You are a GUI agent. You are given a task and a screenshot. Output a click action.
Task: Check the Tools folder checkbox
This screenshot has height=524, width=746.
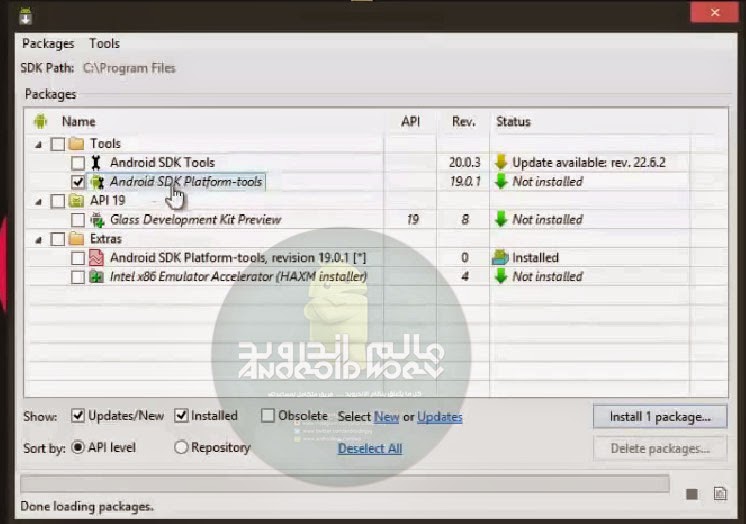[x=58, y=144]
